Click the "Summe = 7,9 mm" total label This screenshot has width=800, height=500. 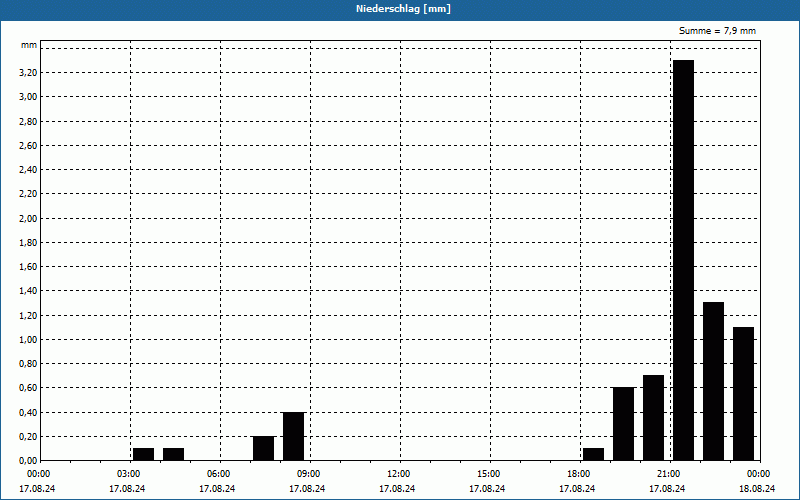(717, 31)
